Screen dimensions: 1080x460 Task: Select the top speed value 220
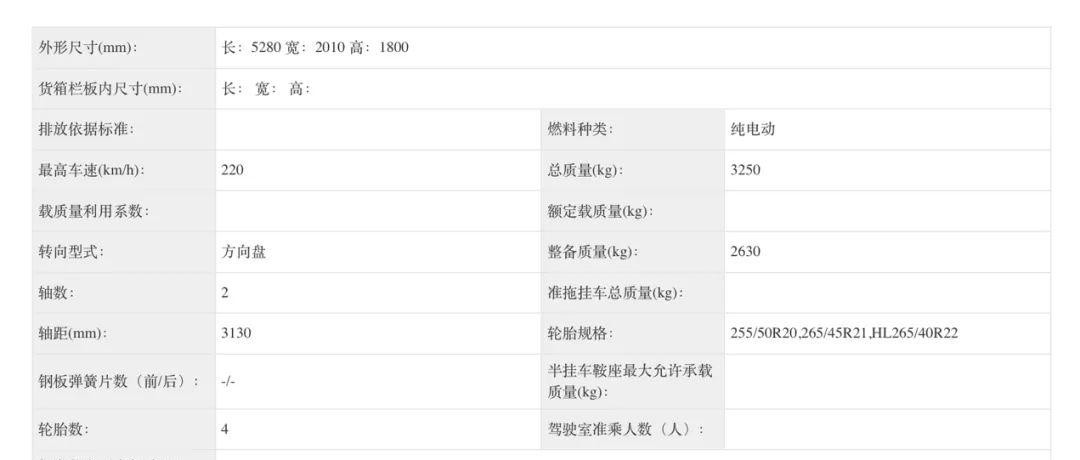coord(232,170)
